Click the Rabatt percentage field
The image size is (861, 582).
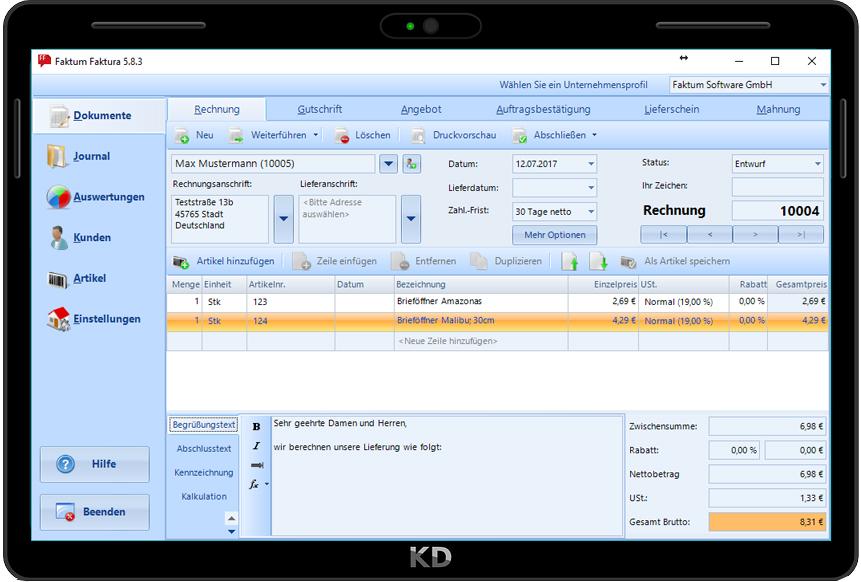(x=734, y=450)
